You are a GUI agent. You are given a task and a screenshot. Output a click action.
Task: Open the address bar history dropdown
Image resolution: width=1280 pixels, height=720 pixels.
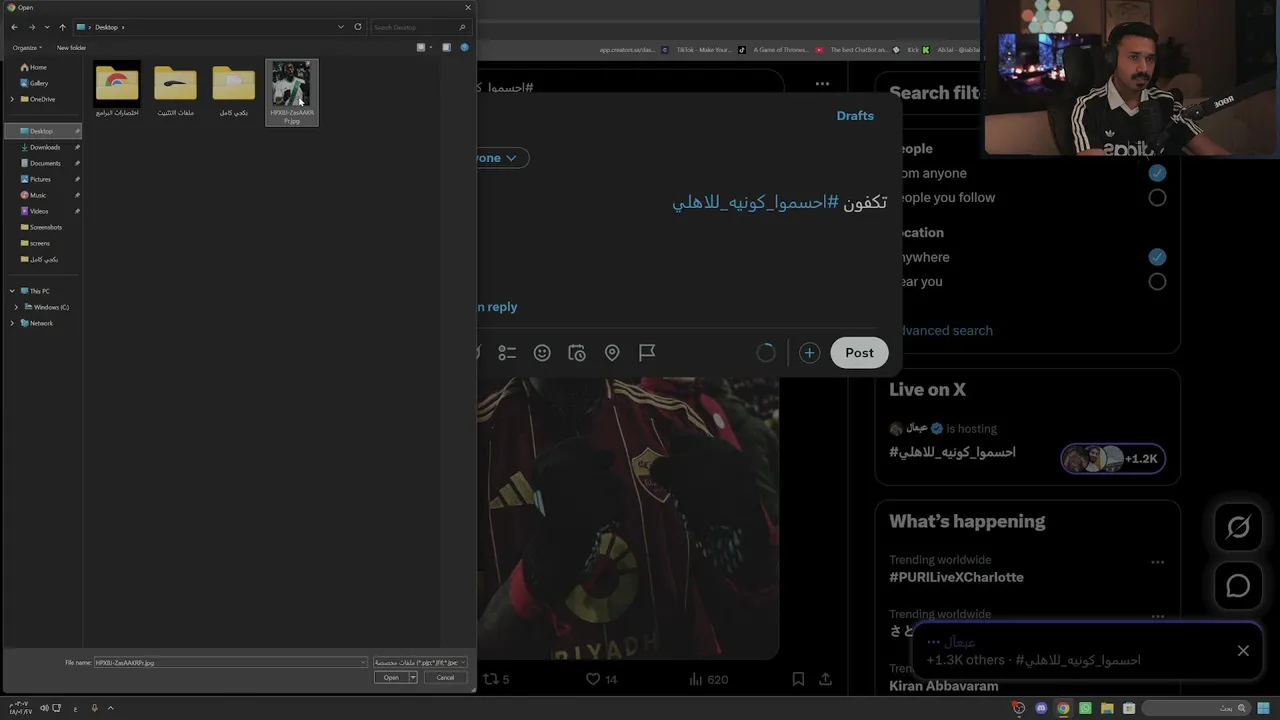[x=341, y=27]
